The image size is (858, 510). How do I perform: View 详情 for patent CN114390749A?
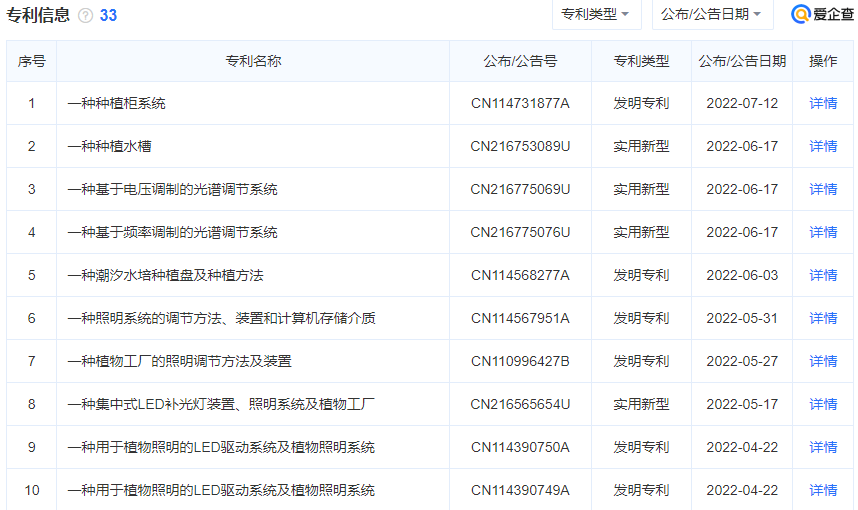click(823, 490)
